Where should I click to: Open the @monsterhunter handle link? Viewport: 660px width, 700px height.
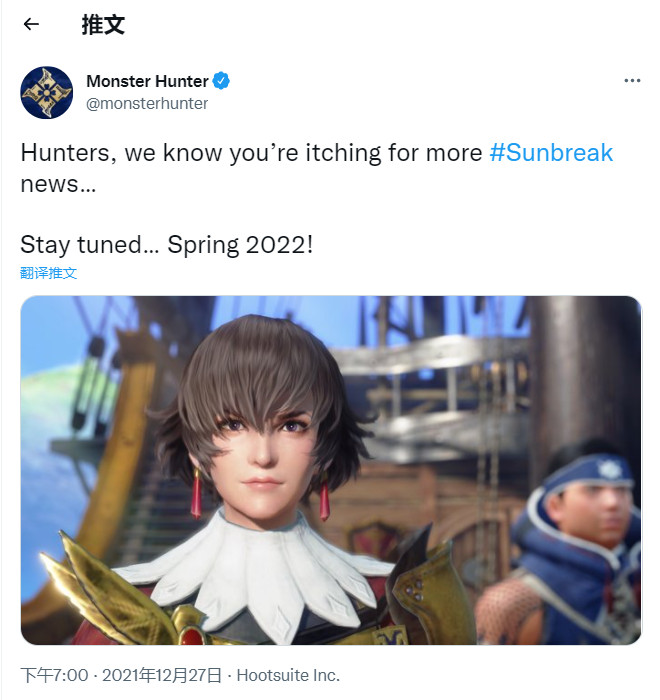click(147, 104)
